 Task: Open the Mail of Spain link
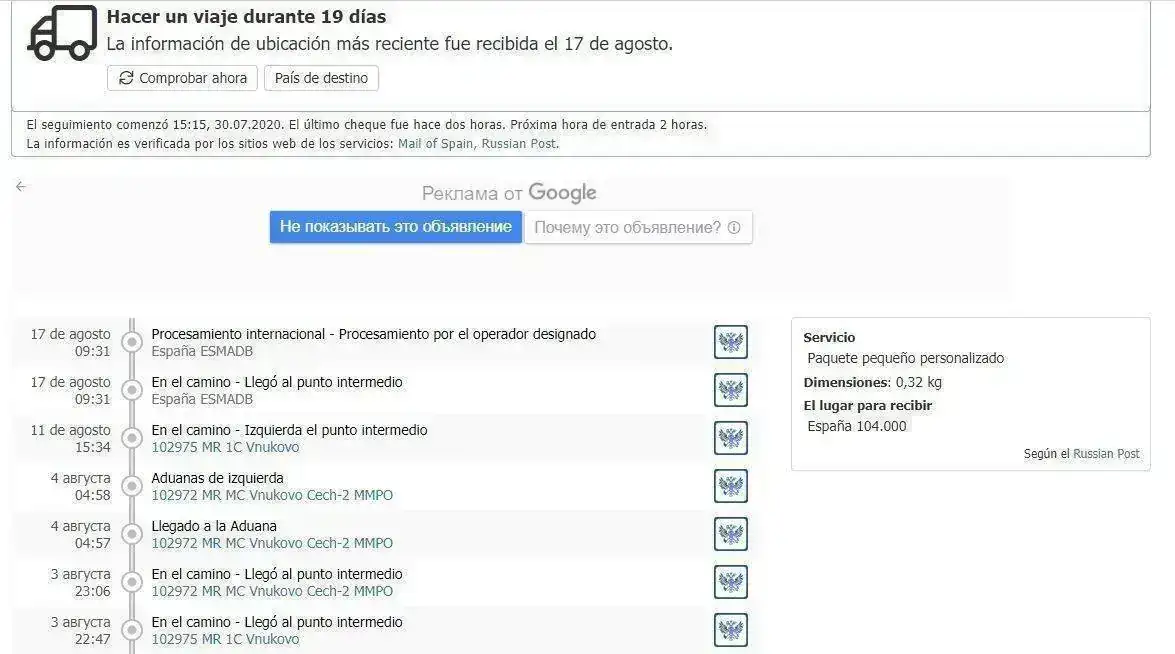[x=435, y=144]
